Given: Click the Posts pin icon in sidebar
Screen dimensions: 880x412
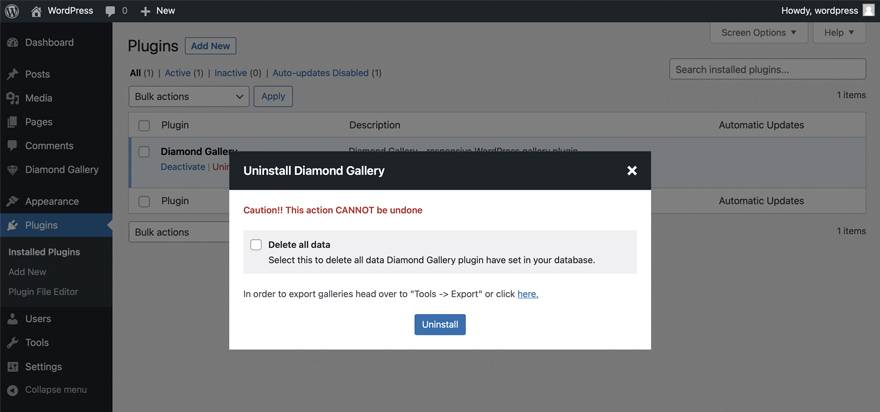Looking at the screenshot, I should 12,74.
